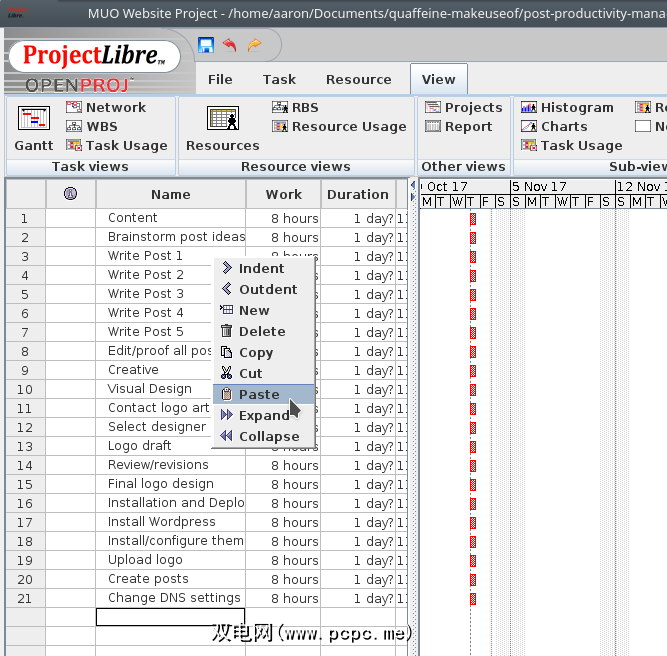Click the Work column header
667x656 pixels.
point(283,194)
